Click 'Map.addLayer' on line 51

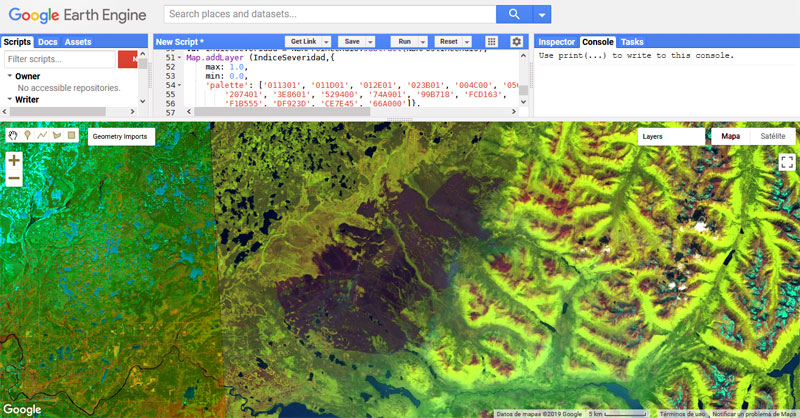[x=215, y=58]
